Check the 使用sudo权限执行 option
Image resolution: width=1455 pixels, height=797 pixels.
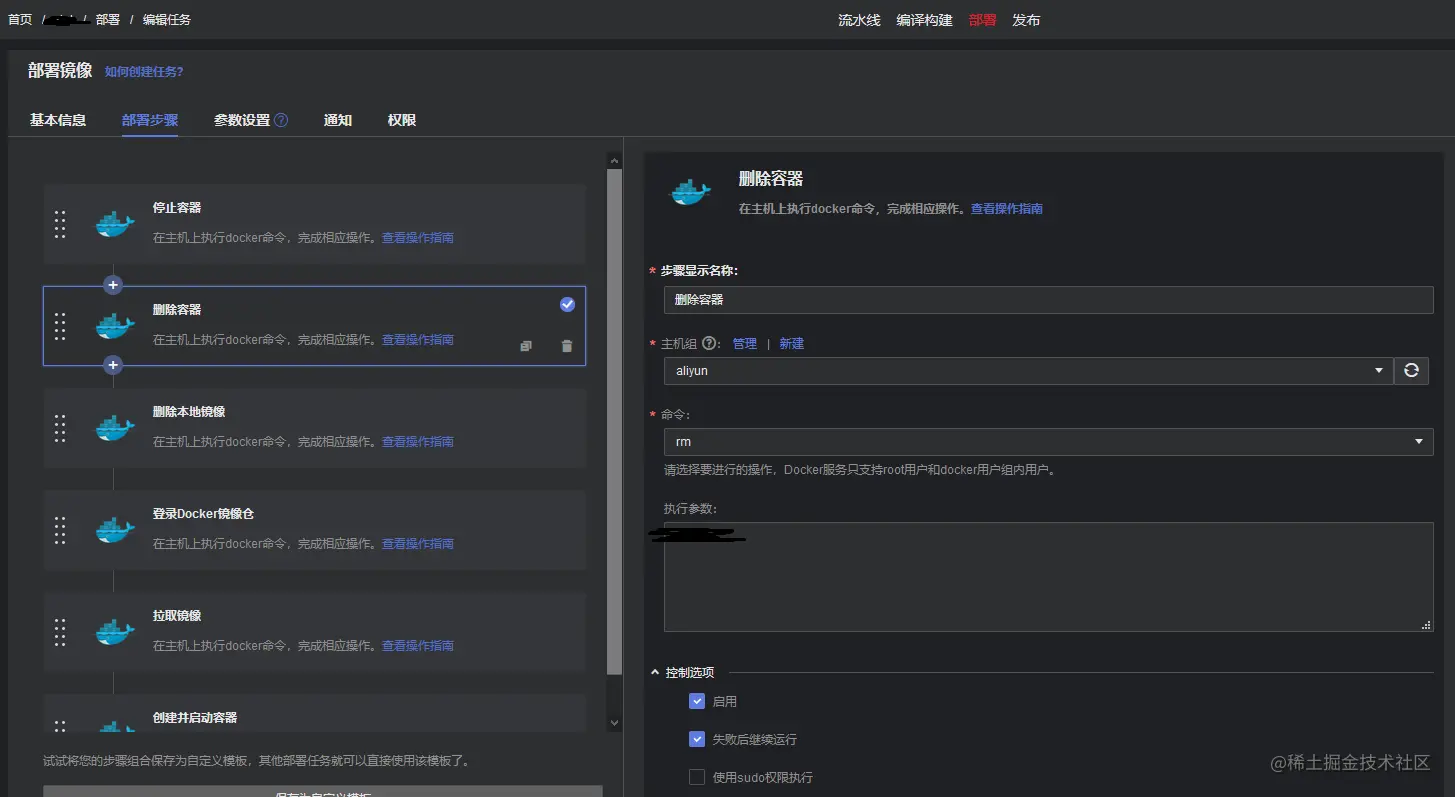click(697, 777)
